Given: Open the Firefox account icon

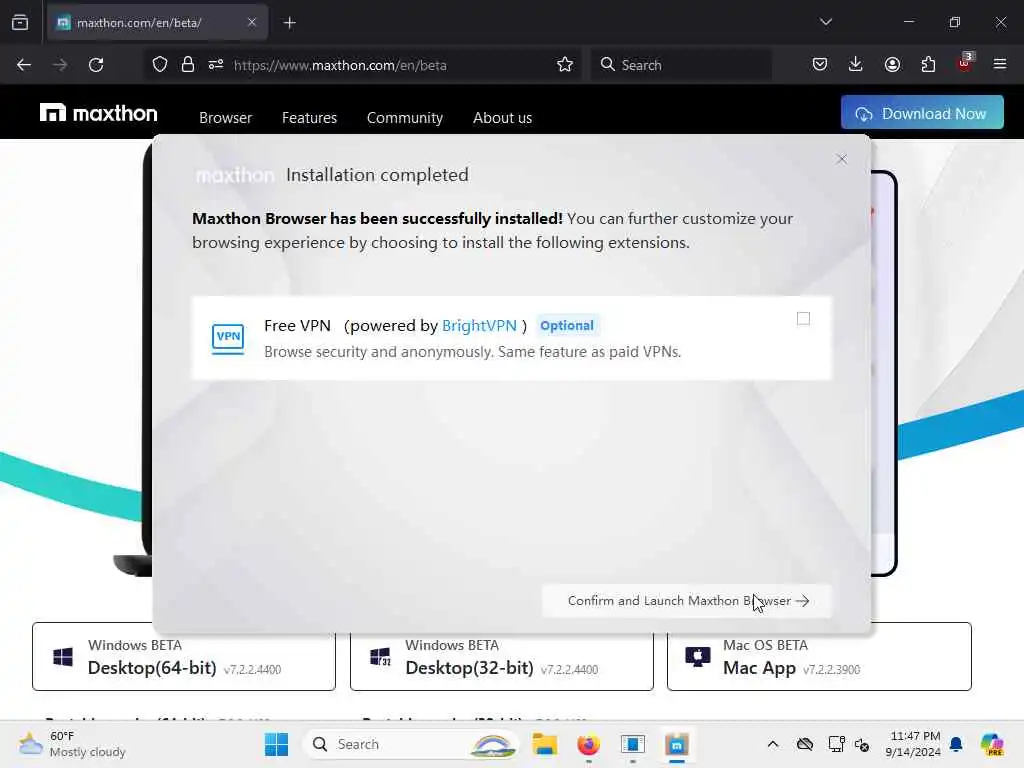Looking at the screenshot, I should click(x=892, y=64).
